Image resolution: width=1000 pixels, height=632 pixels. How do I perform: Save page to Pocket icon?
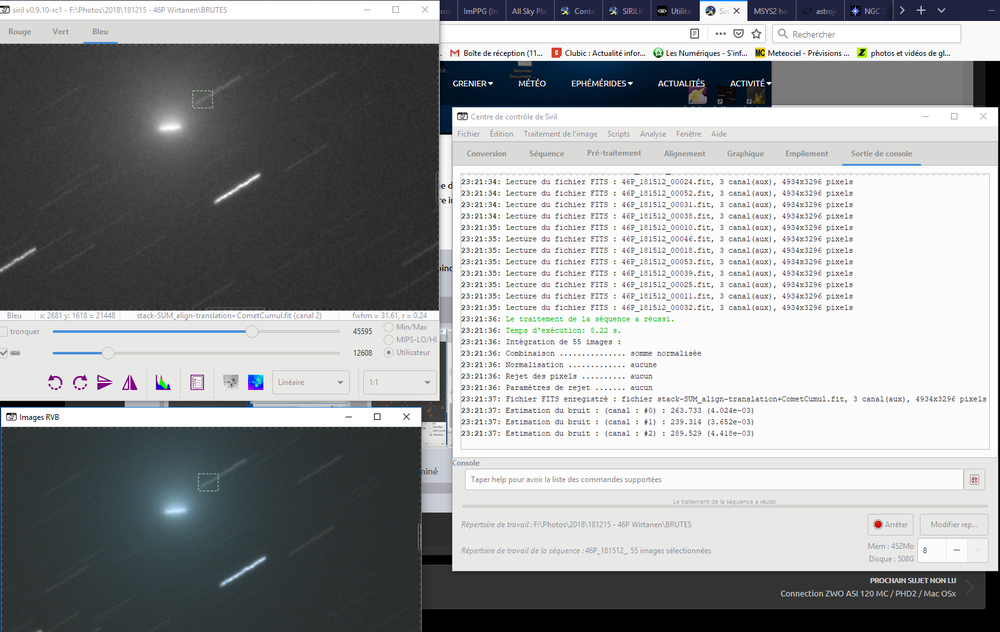739,34
